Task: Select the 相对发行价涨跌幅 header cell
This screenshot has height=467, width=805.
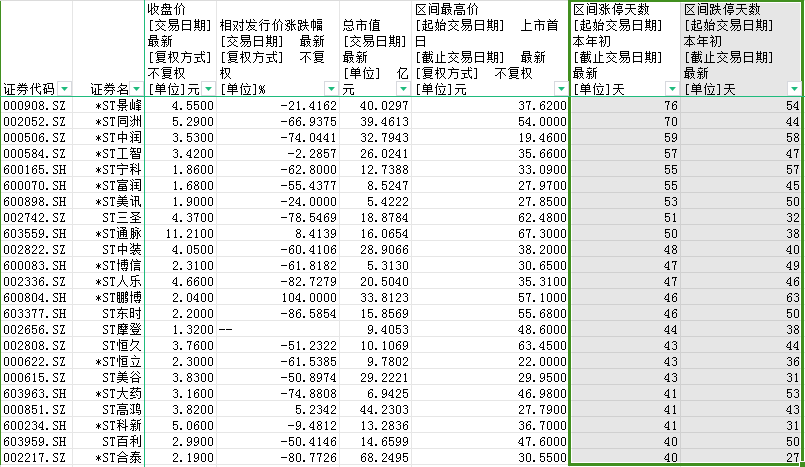Action: pos(278,49)
